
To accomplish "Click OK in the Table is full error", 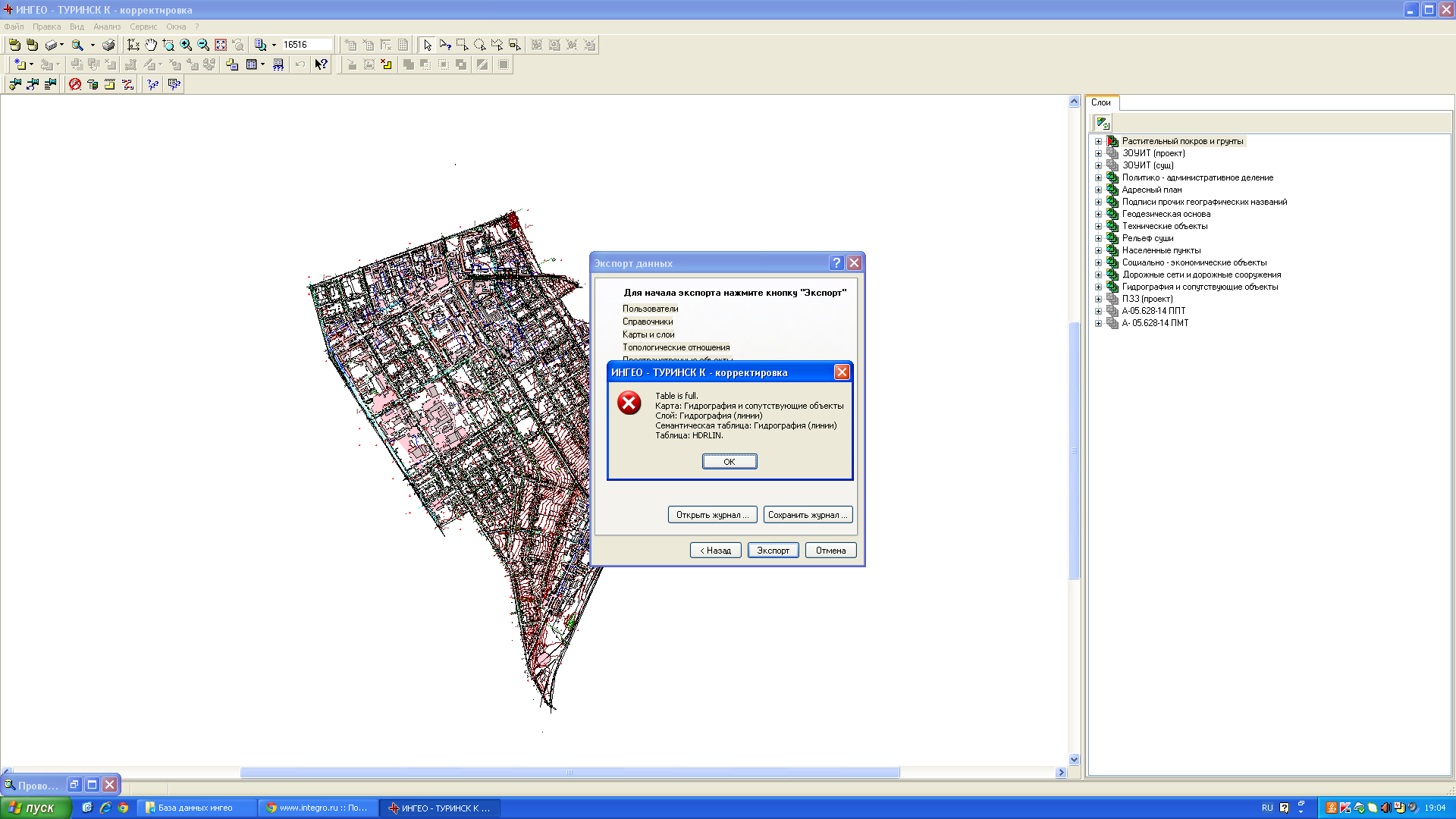I will pos(730,461).
